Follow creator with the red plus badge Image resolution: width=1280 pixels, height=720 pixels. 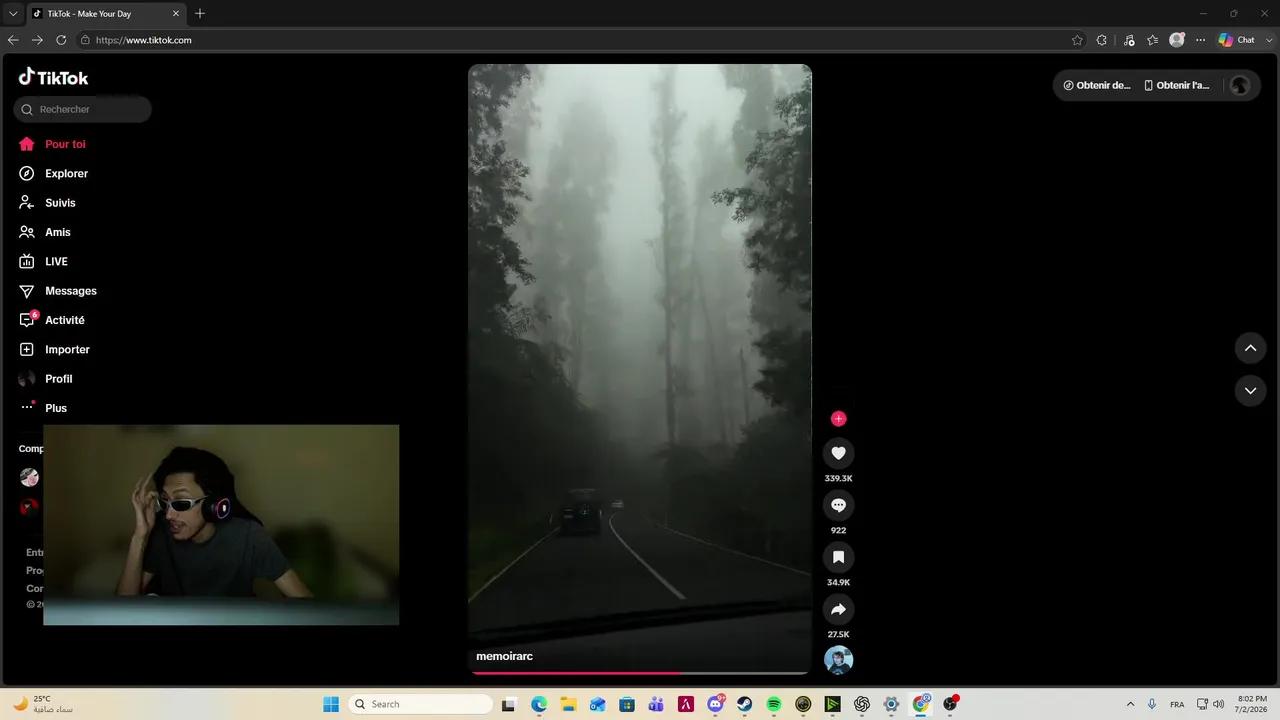[x=838, y=419]
